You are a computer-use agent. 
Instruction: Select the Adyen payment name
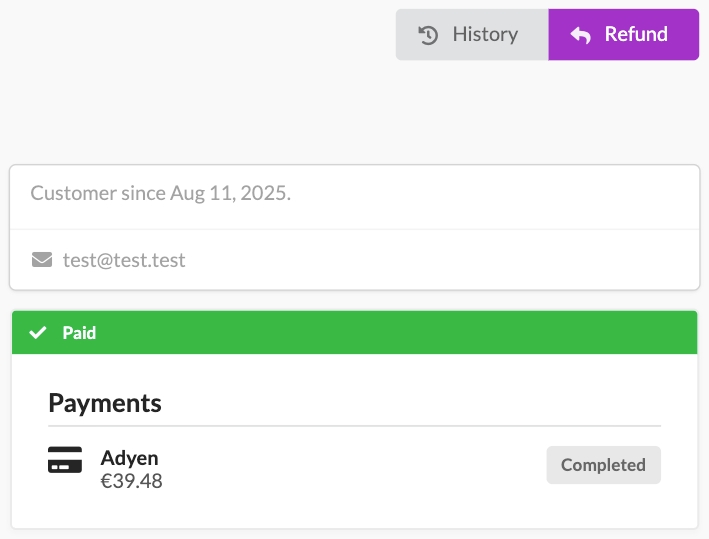130,458
